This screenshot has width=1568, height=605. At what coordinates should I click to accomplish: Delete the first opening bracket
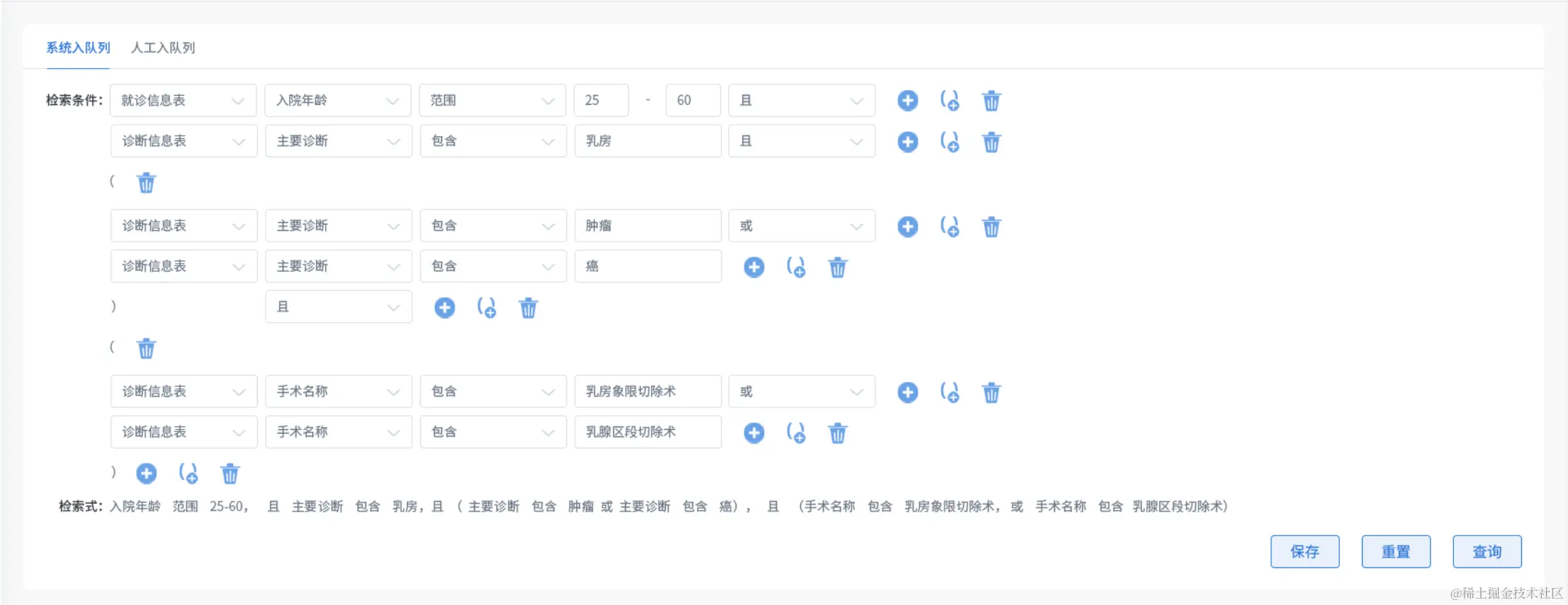(146, 183)
